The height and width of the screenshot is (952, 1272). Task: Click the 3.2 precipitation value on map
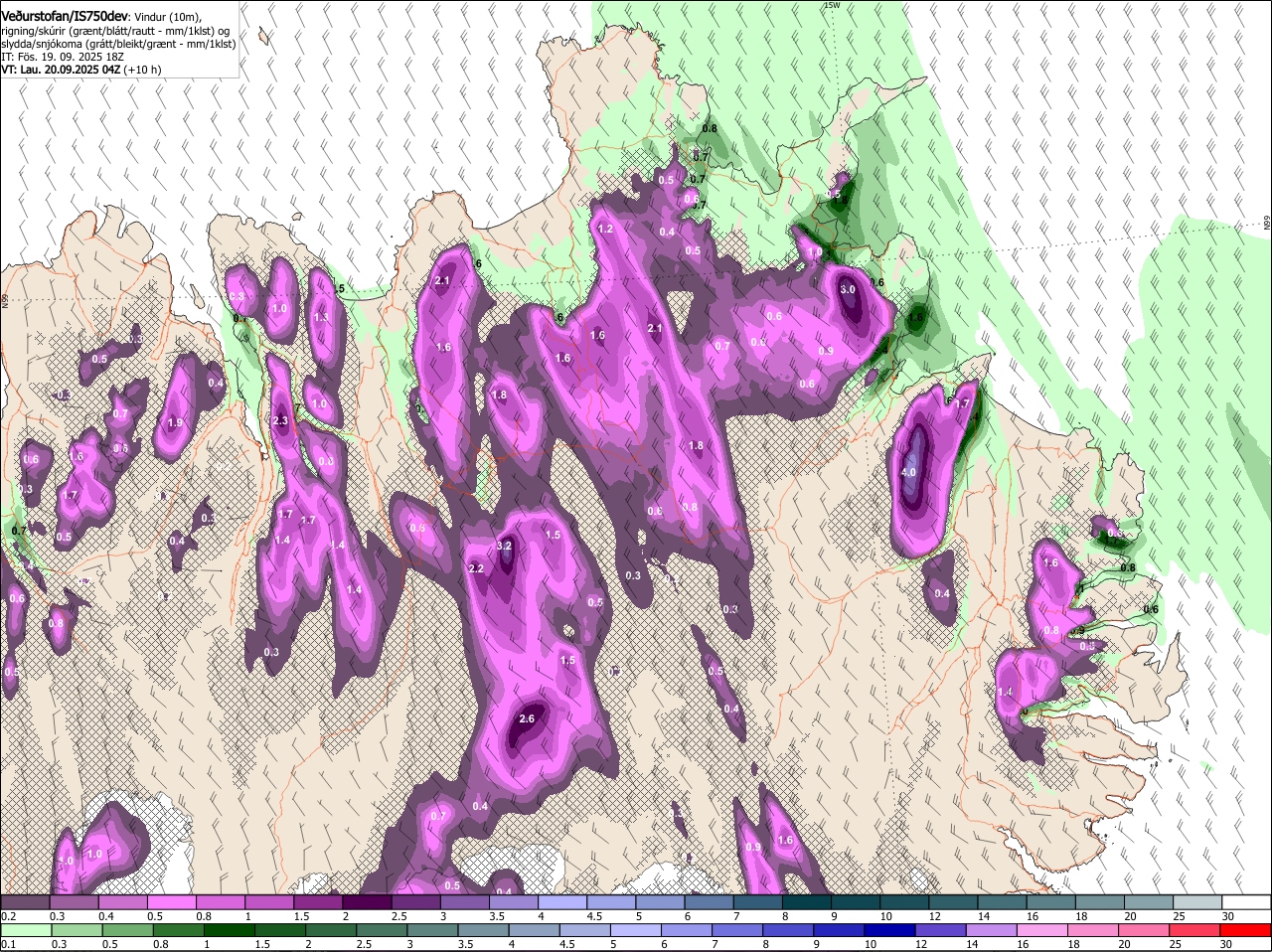pyautogui.click(x=504, y=546)
